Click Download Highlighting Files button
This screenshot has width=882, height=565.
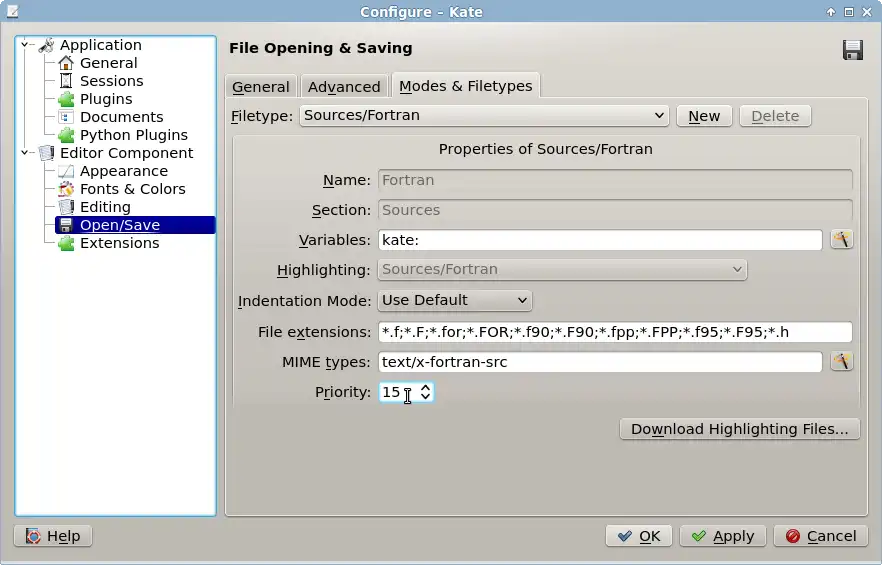pos(740,429)
